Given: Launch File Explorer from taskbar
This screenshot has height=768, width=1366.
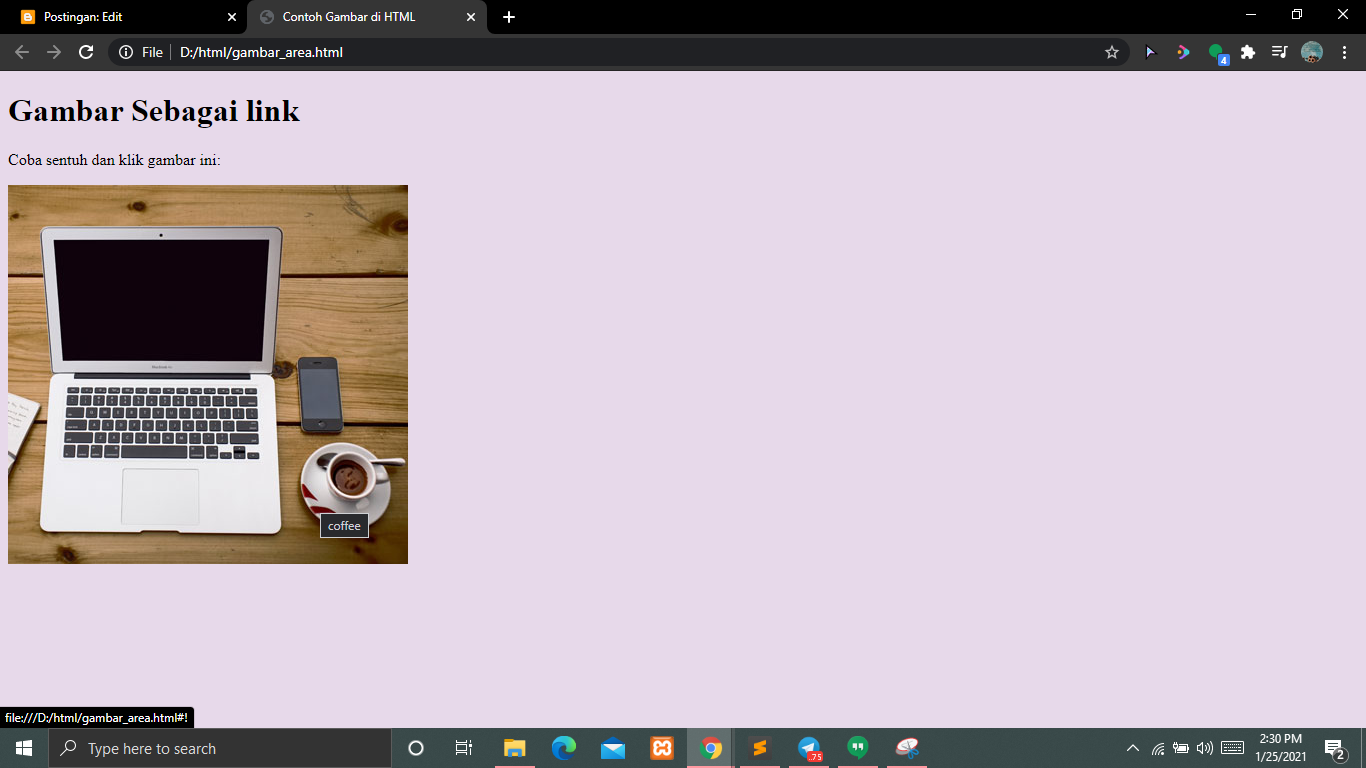Looking at the screenshot, I should point(514,748).
